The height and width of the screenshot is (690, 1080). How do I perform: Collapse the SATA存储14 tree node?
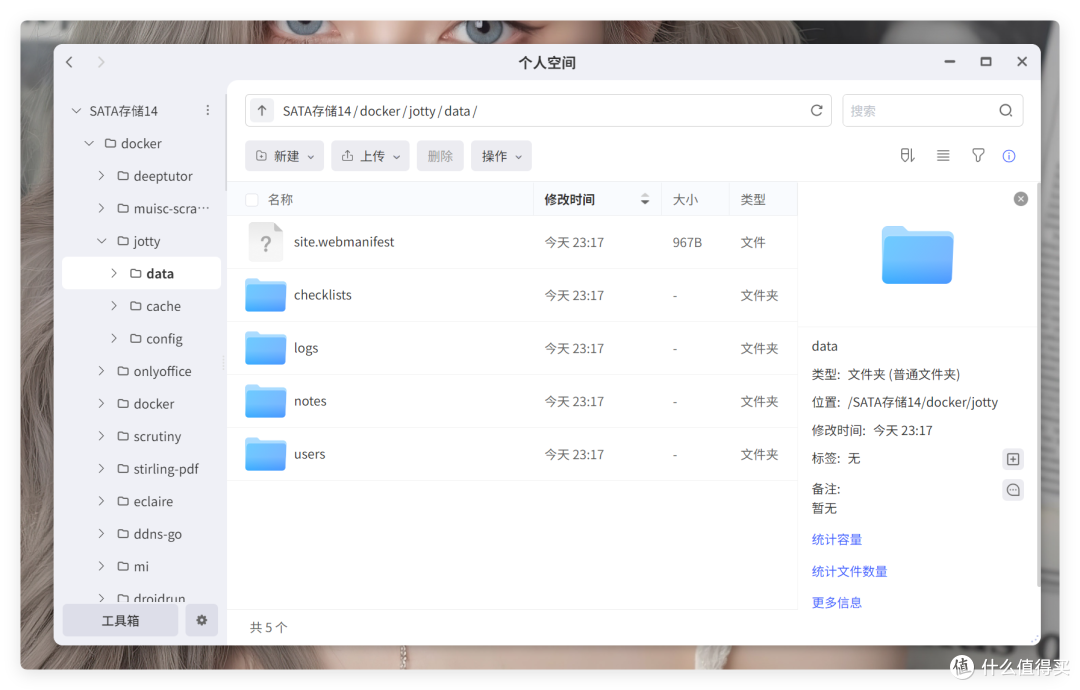pos(76,111)
